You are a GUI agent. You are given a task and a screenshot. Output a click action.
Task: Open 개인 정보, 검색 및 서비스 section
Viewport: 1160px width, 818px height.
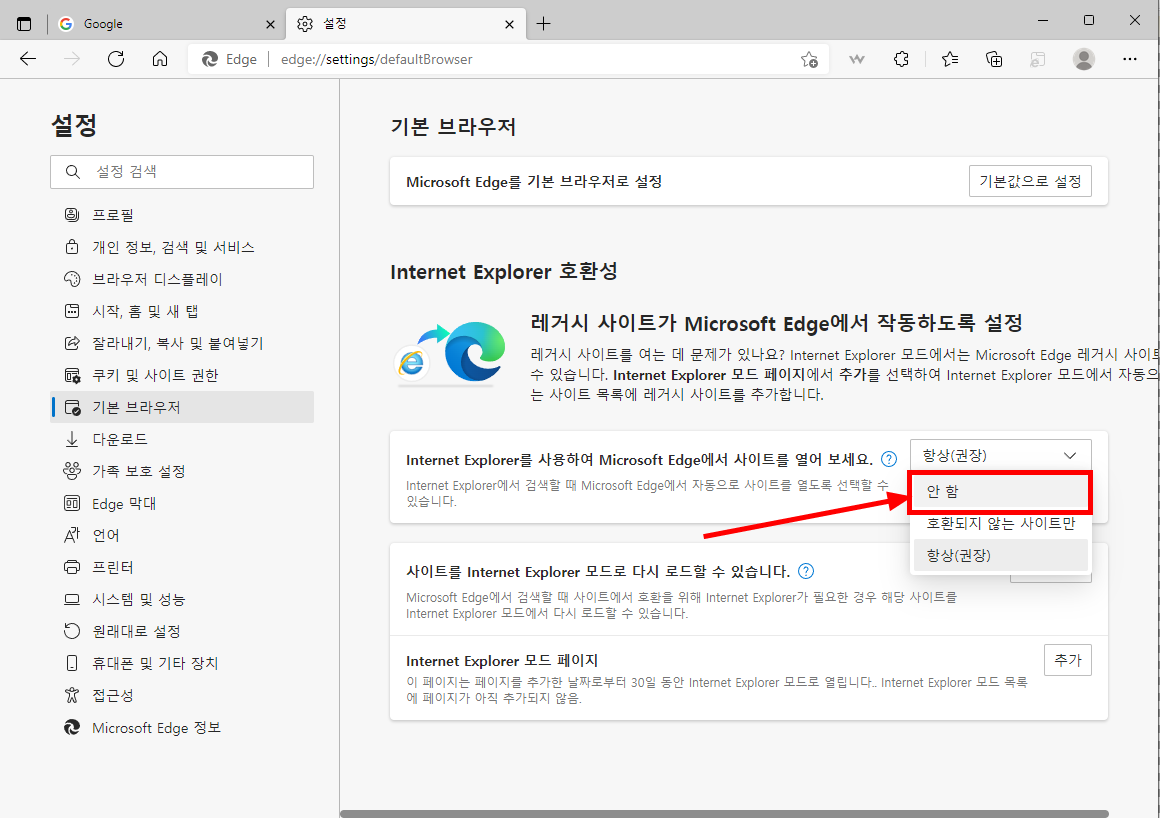(x=182, y=247)
